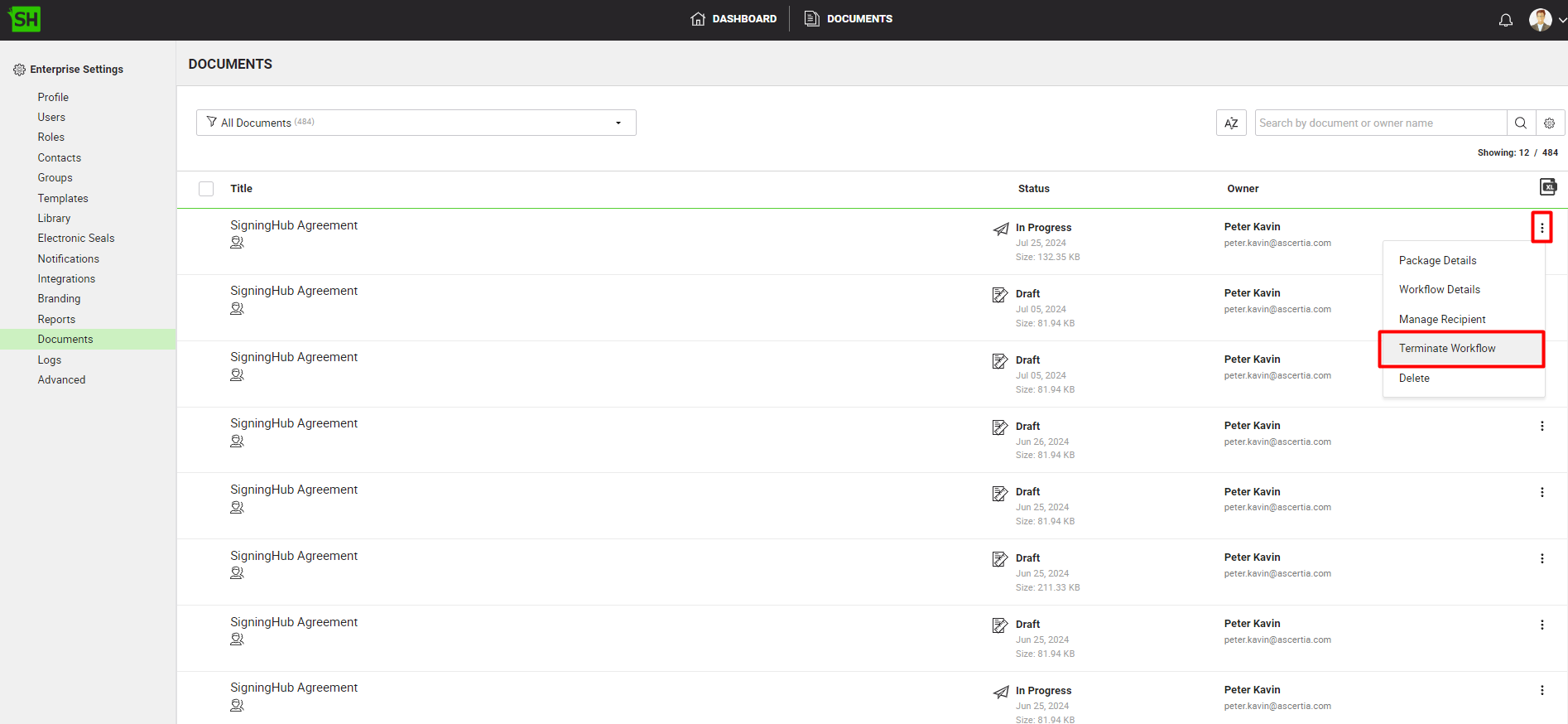Viewport: 1568px width, 724px height.
Task: Choose Package Details in the menu
Action: pos(1437,261)
